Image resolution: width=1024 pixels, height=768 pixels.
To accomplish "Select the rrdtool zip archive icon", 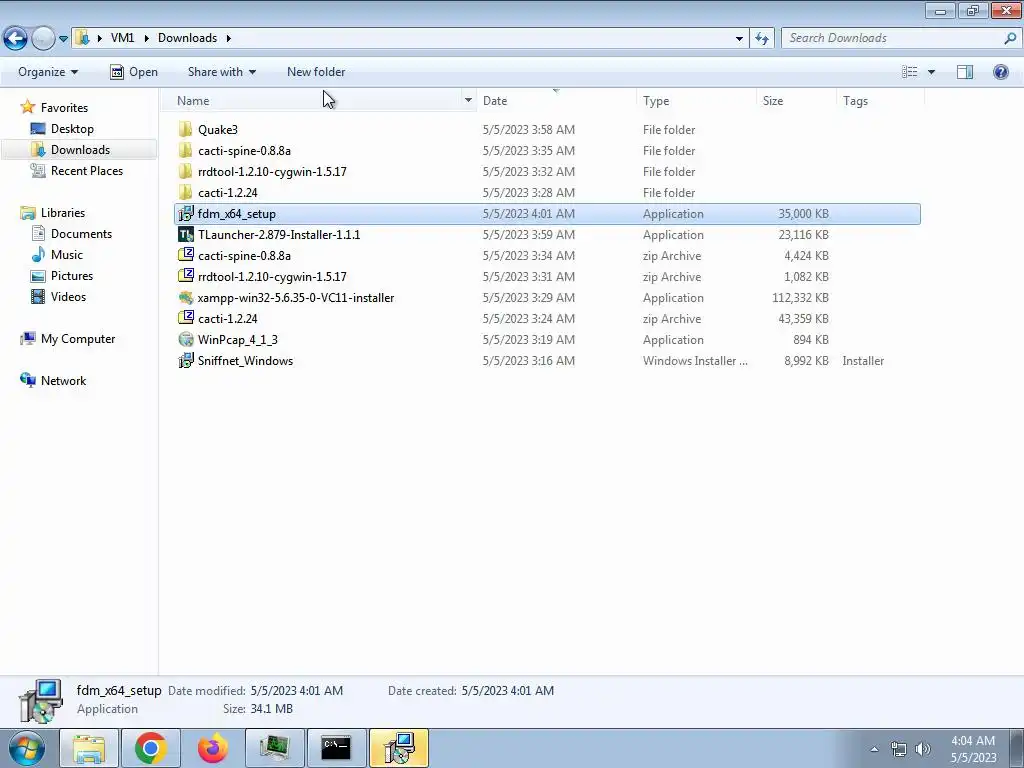I will click(186, 276).
